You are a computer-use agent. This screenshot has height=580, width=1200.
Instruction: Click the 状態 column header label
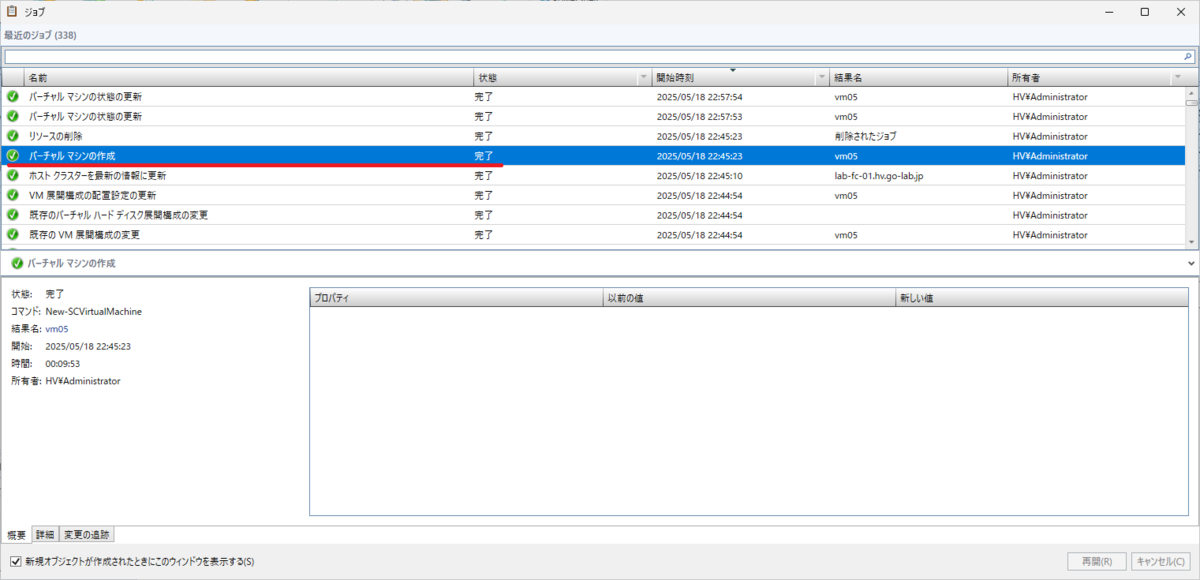pyautogui.click(x=488, y=77)
